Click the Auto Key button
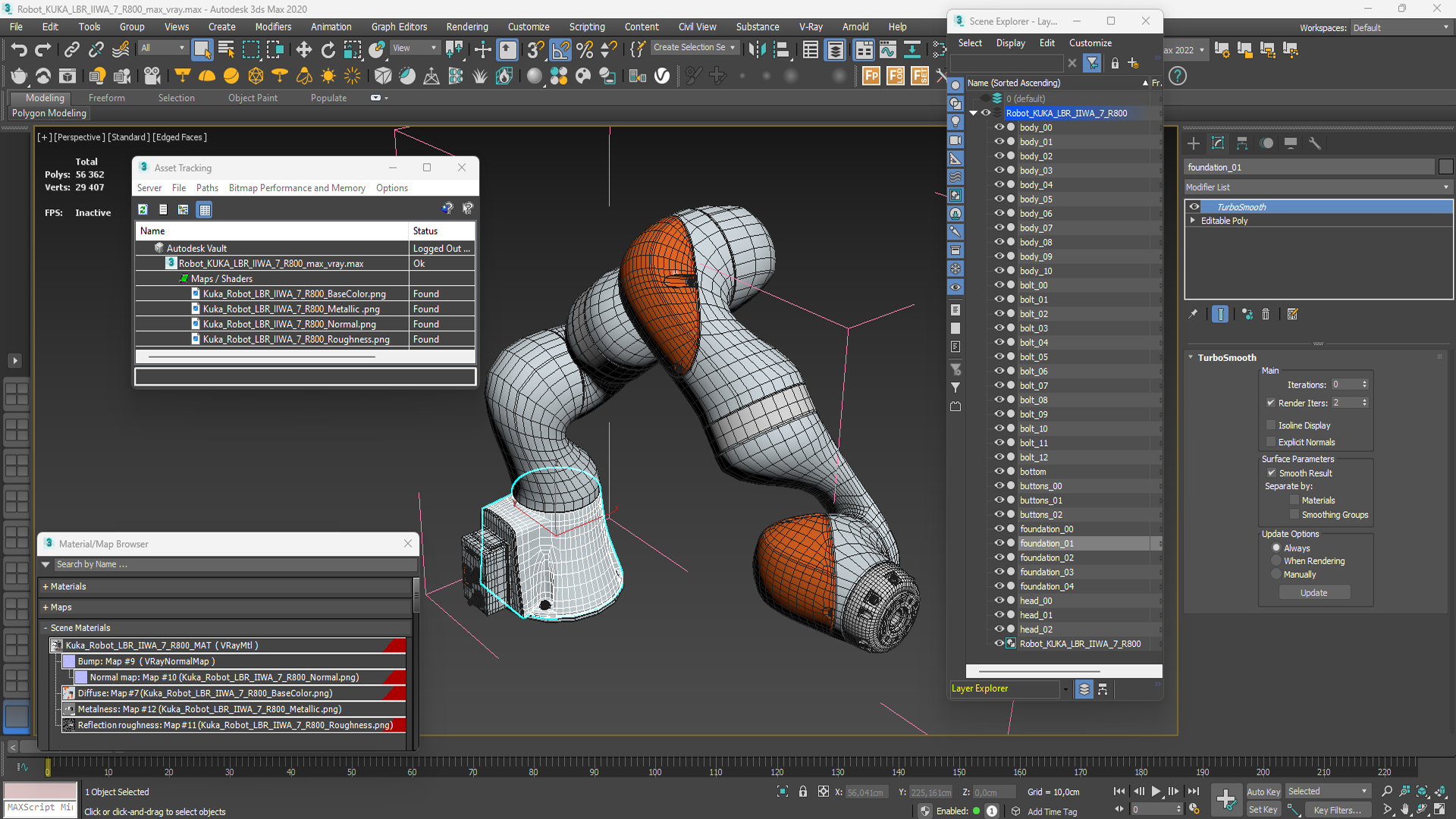Viewport: 1456px width, 819px height. tap(1263, 792)
